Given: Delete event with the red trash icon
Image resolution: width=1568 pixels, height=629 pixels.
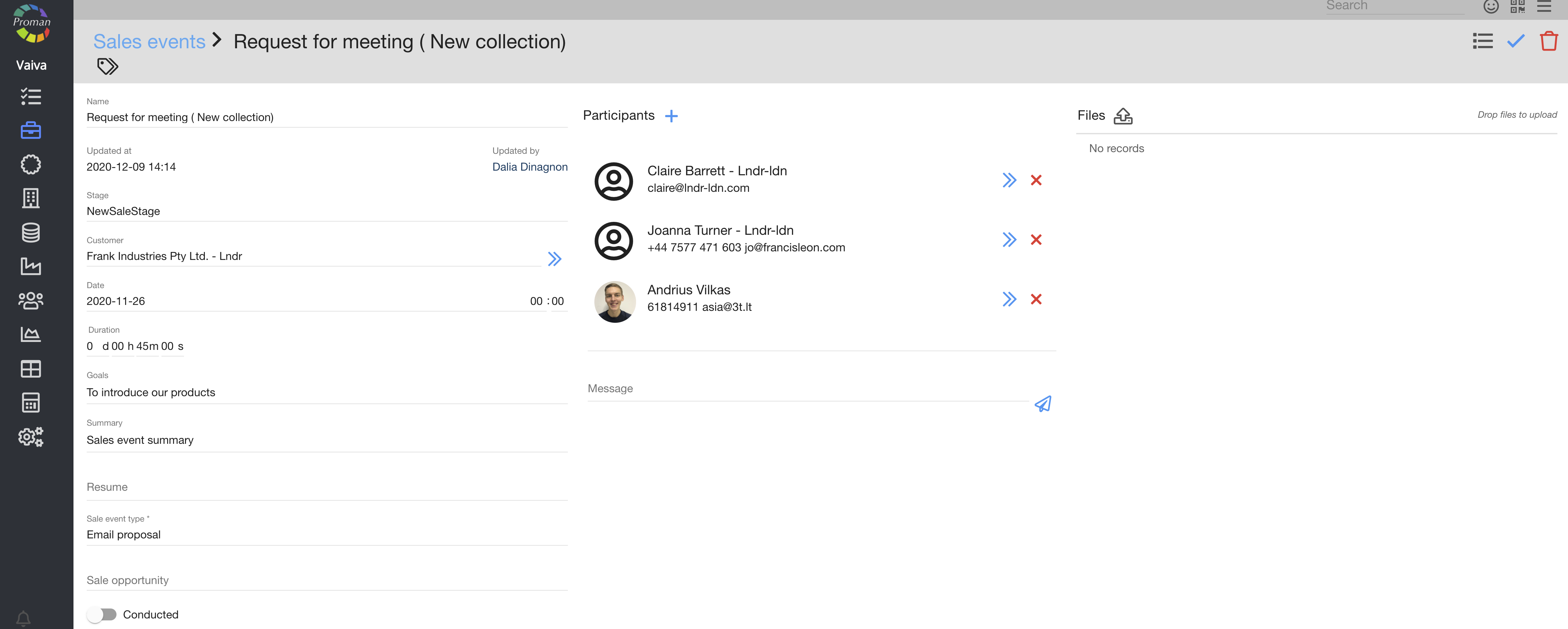Looking at the screenshot, I should point(1548,41).
